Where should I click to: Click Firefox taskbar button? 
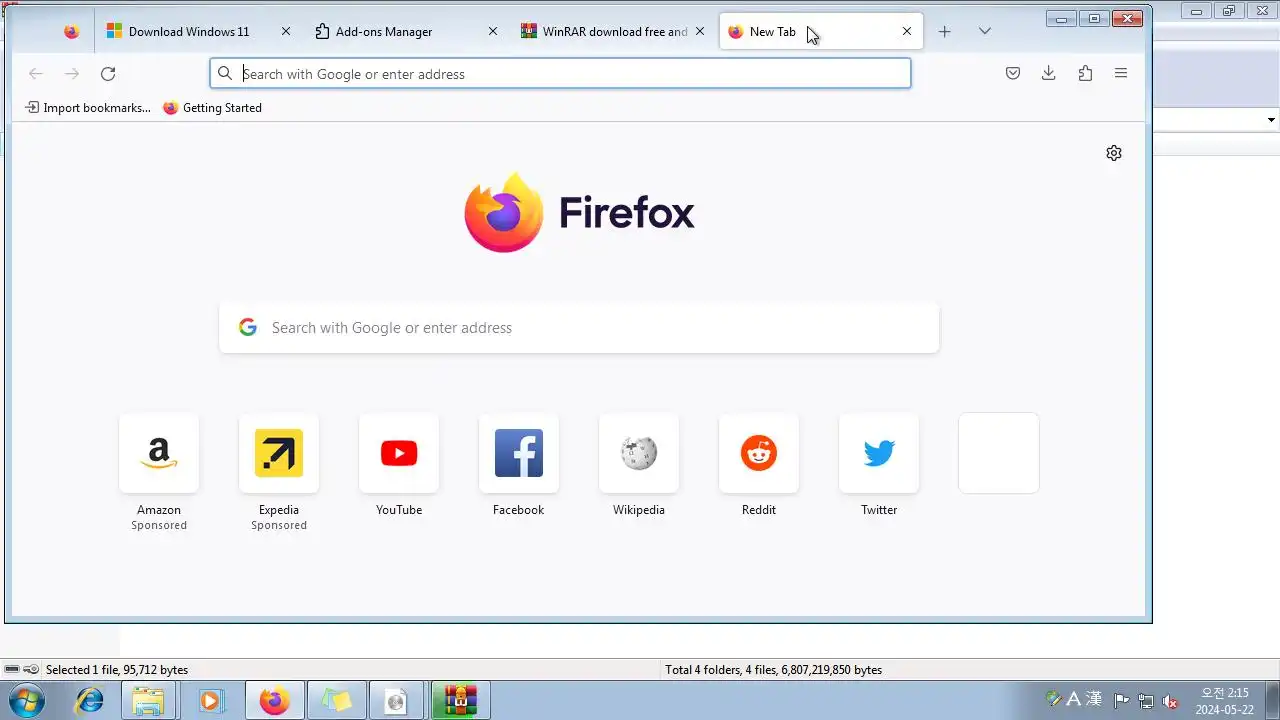tap(274, 701)
